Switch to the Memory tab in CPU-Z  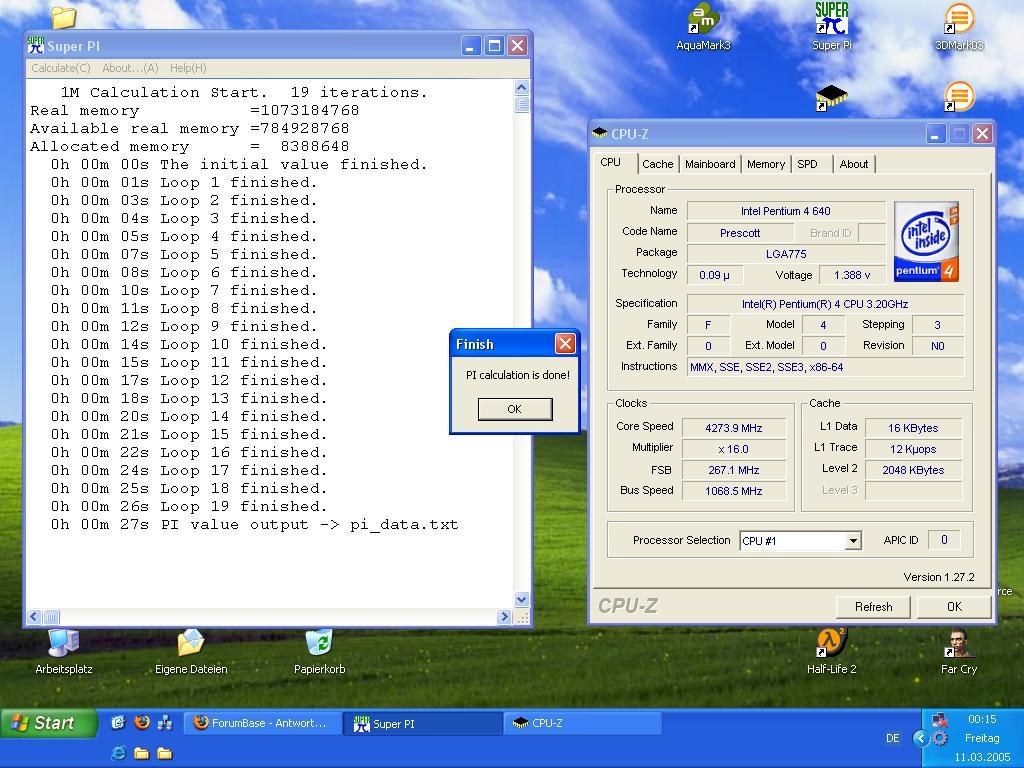(x=765, y=164)
